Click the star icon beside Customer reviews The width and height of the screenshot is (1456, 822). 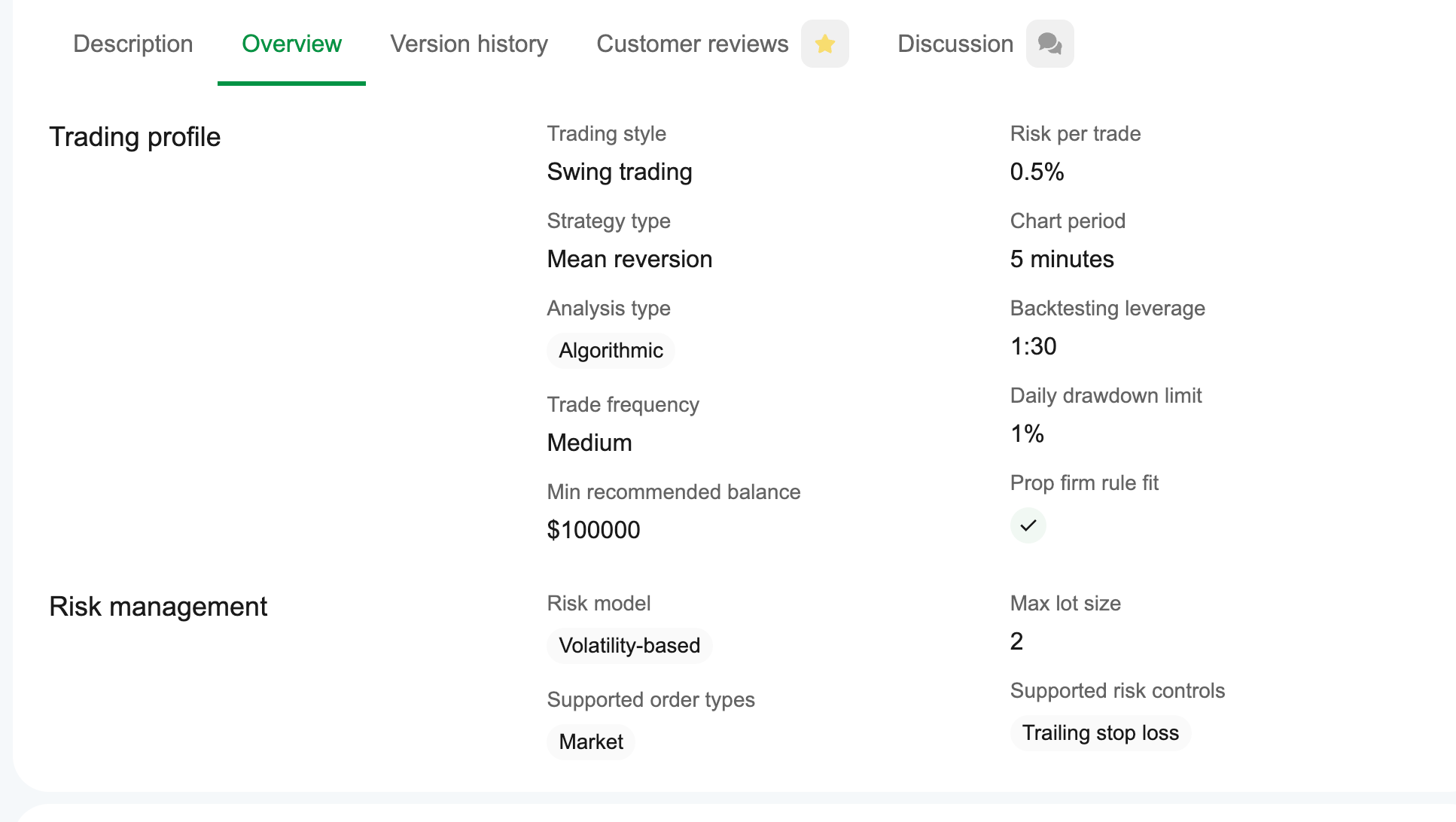pyautogui.click(x=824, y=44)
